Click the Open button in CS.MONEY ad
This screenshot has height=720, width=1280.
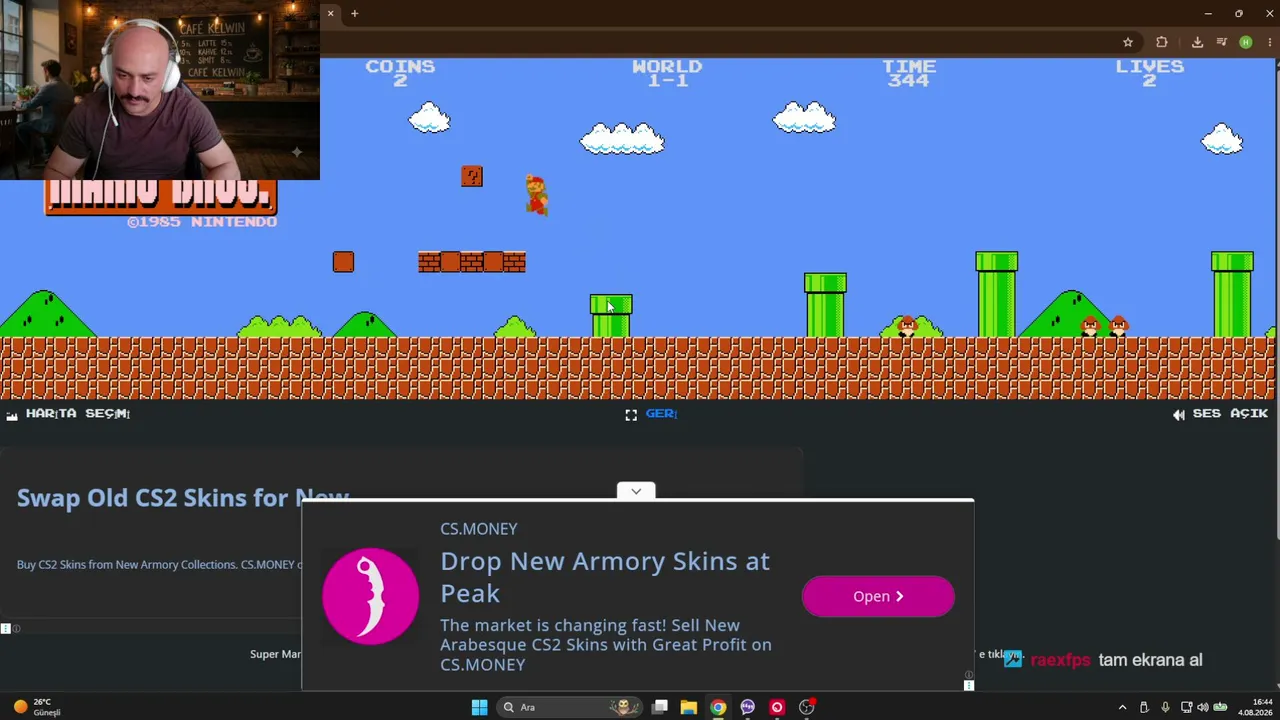pyautogui.click(x=878, y=596)
